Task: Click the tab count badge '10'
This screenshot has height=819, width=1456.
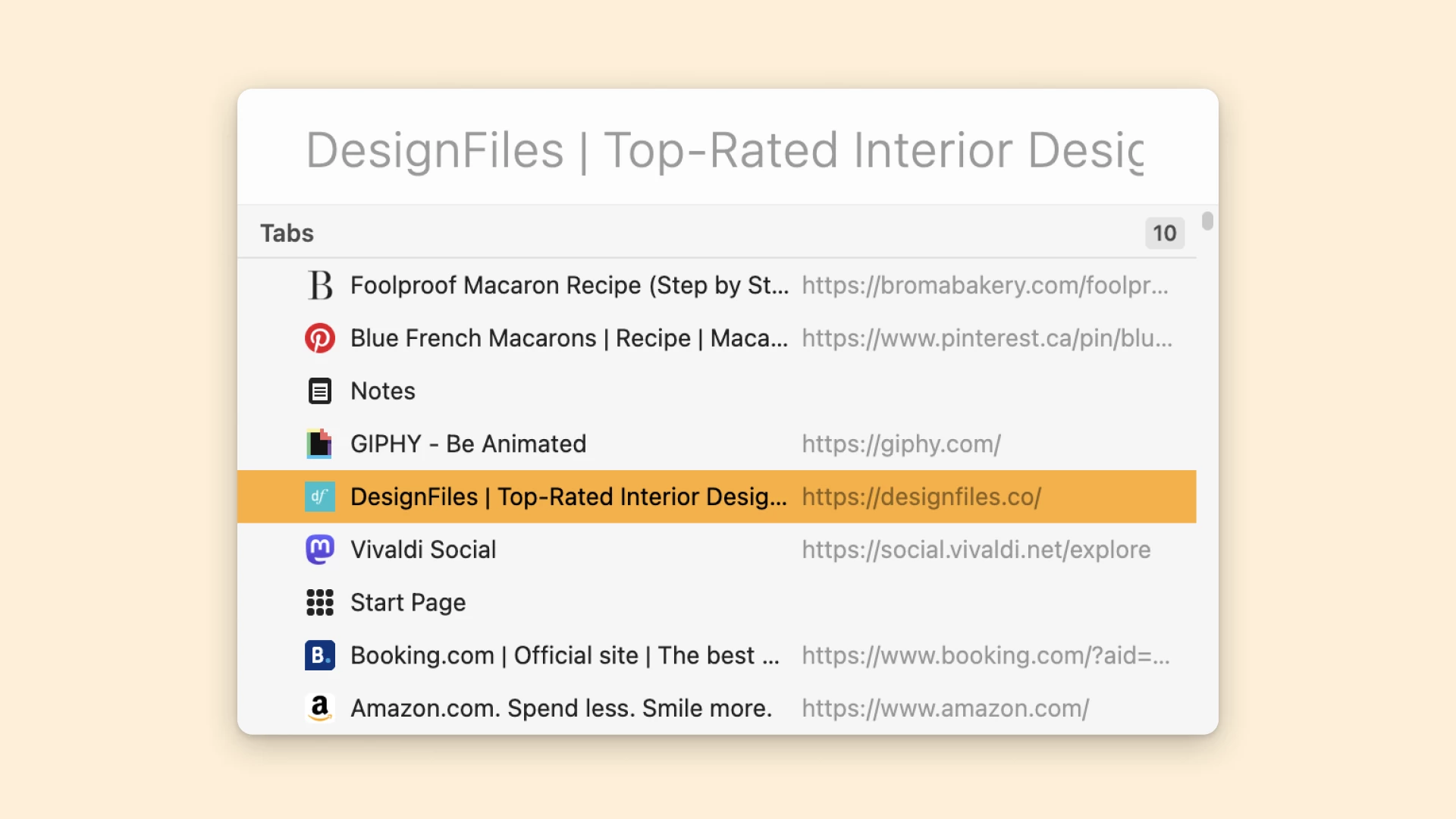Action: pos(1165,233)
